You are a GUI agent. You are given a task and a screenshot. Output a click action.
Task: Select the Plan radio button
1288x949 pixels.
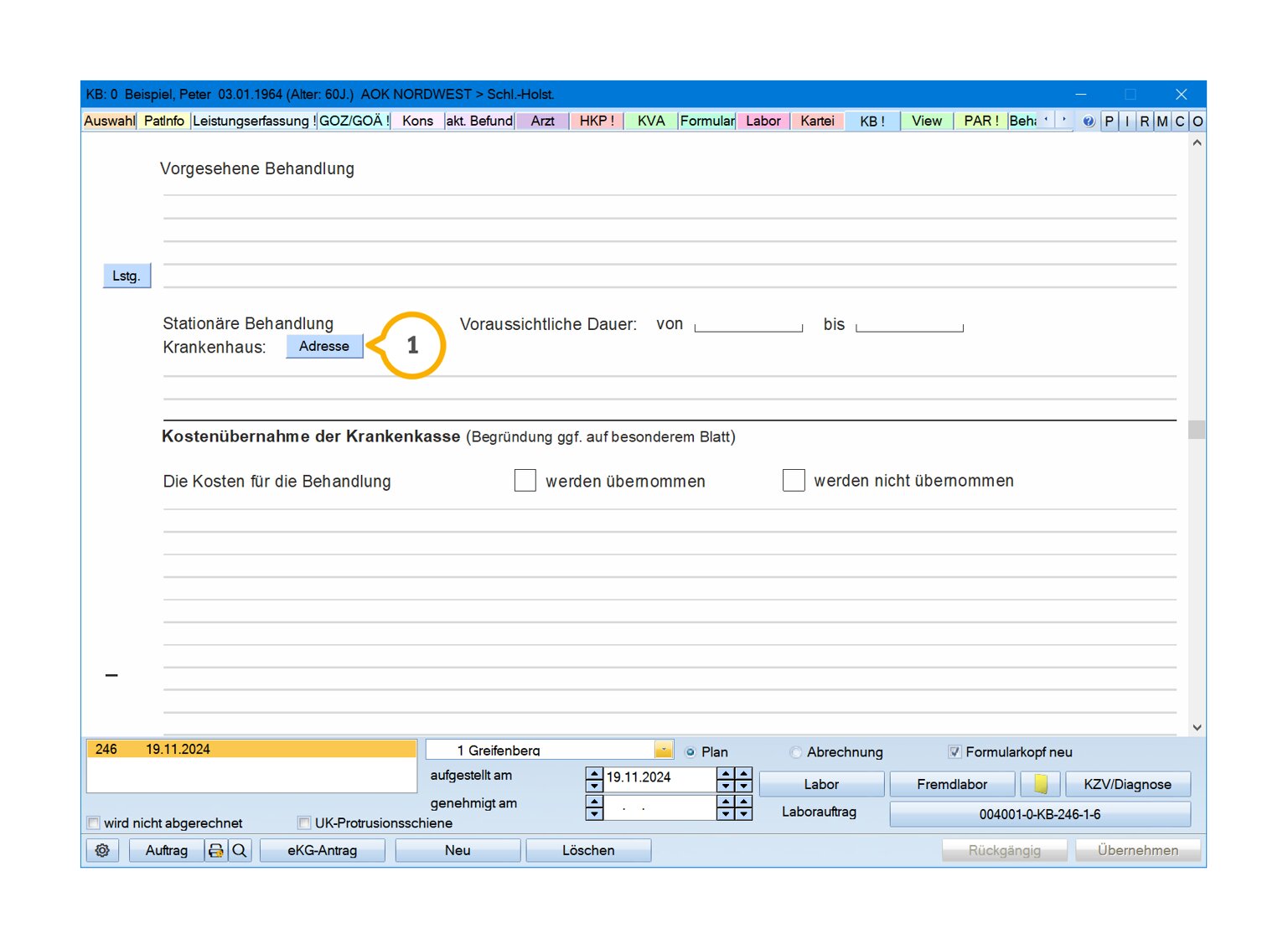[691, 752]
